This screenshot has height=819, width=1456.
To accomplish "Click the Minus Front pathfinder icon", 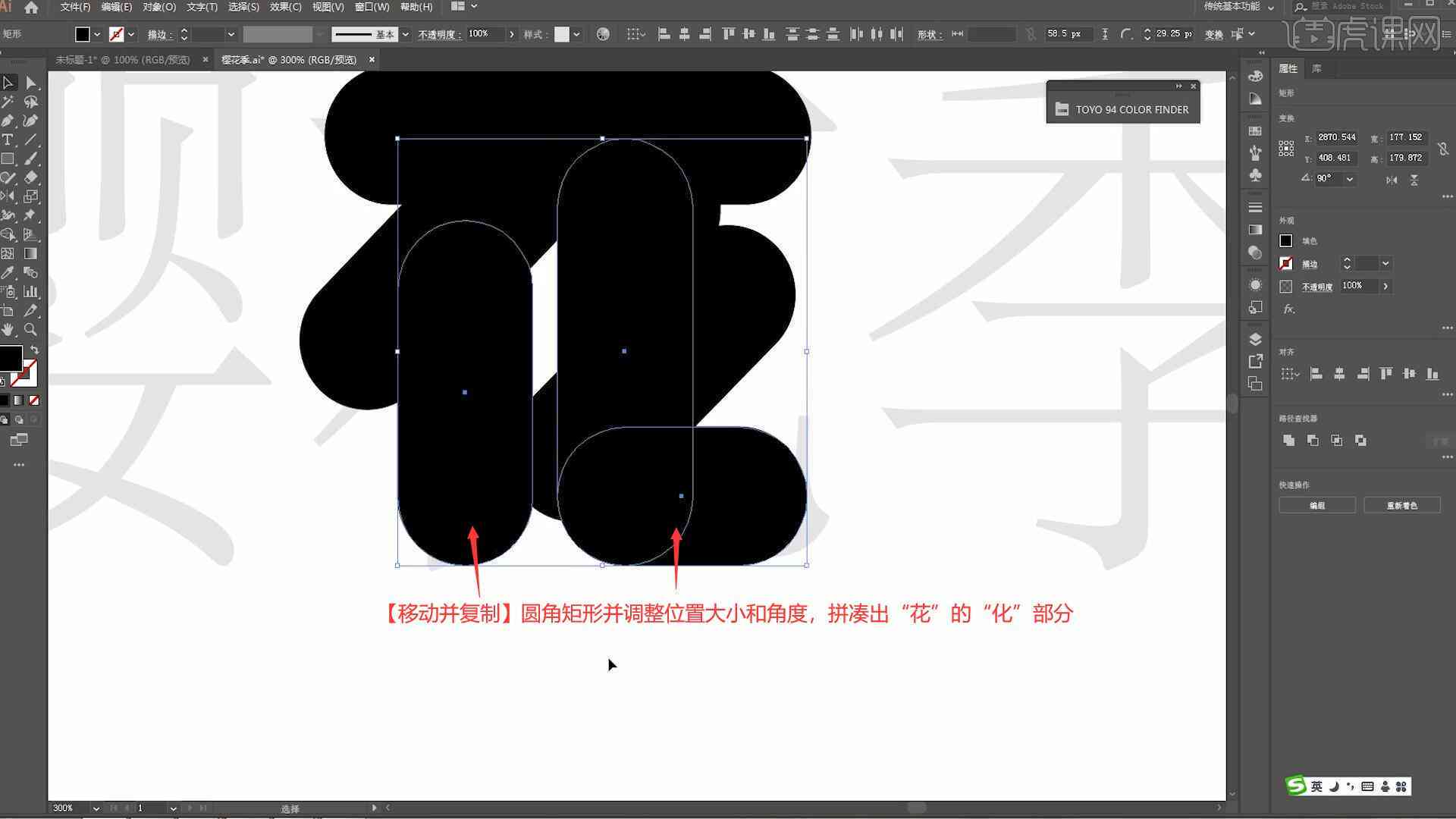I will pyautogui.click(x=1313, y=440).
